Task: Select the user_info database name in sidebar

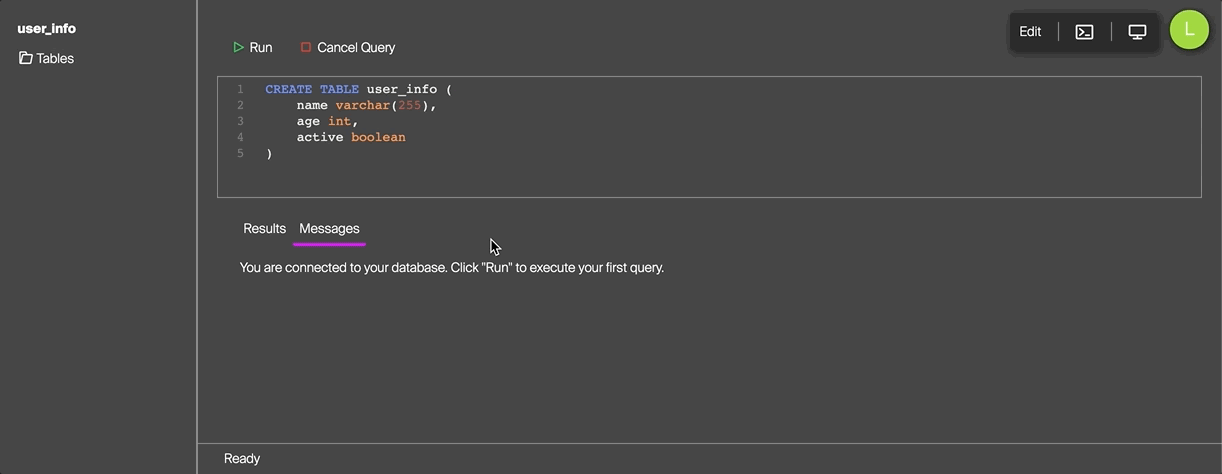Action: click(46, 29)
